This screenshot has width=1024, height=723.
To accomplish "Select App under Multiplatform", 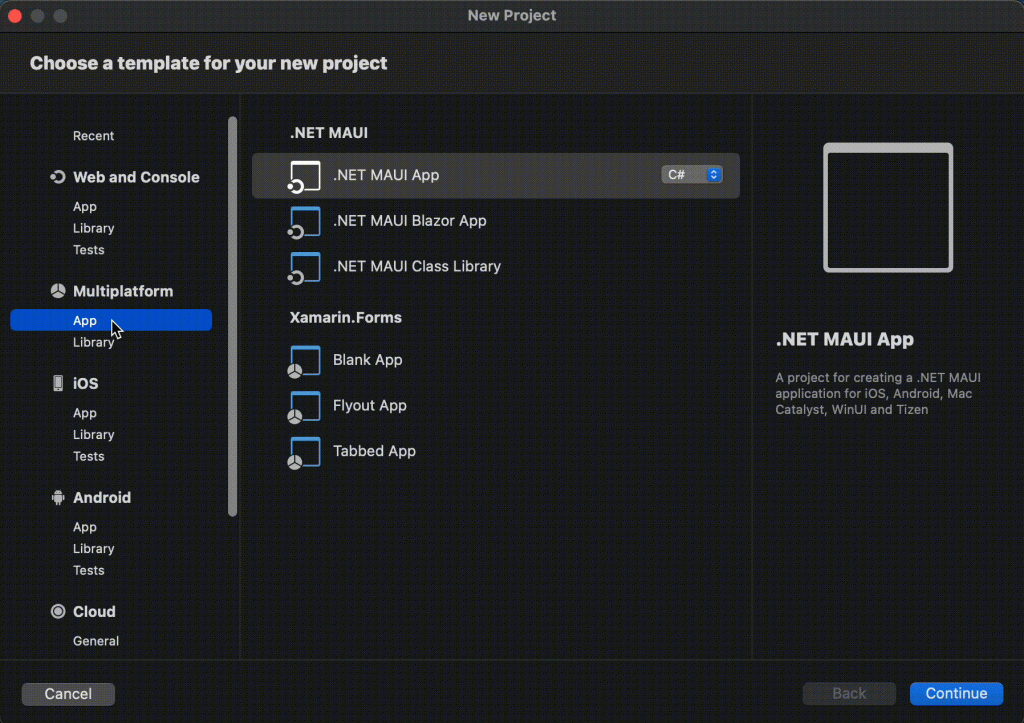I will (111, 320).
